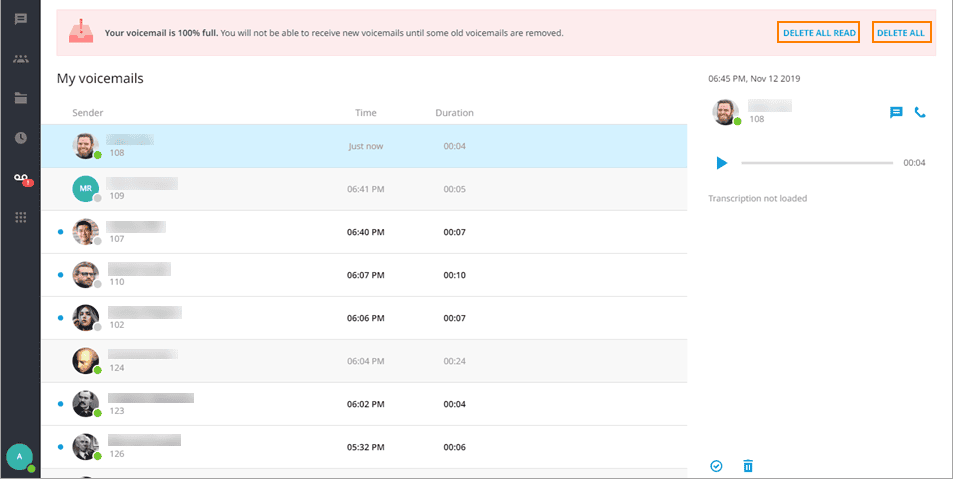Sort voicemails by Duration column header
The image size is (953, 479).
[454, 113]
